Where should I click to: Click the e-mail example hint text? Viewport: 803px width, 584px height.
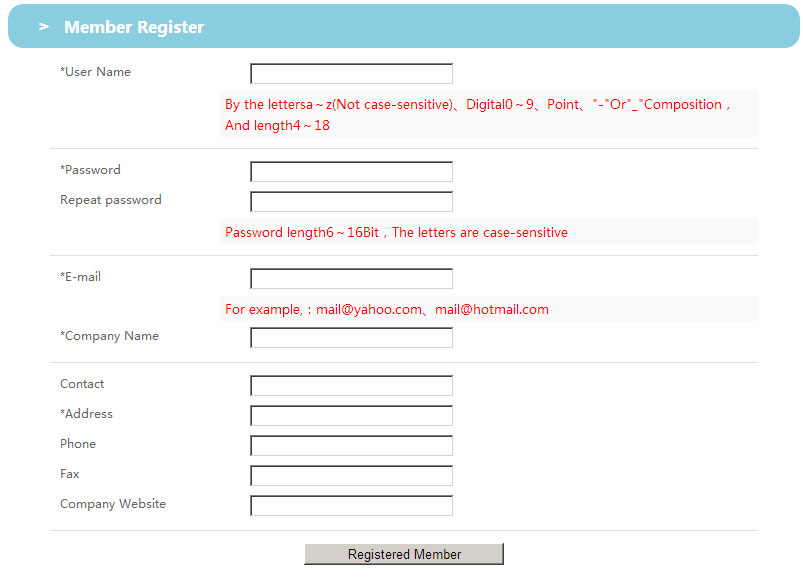click(x=386, y=310)
